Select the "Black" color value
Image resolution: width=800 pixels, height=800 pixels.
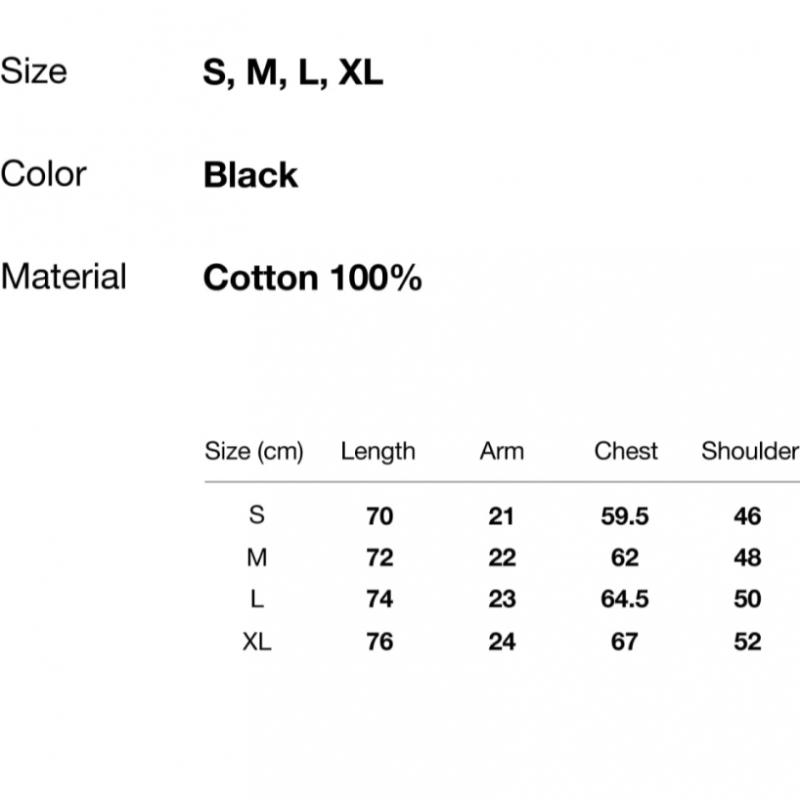250,175
